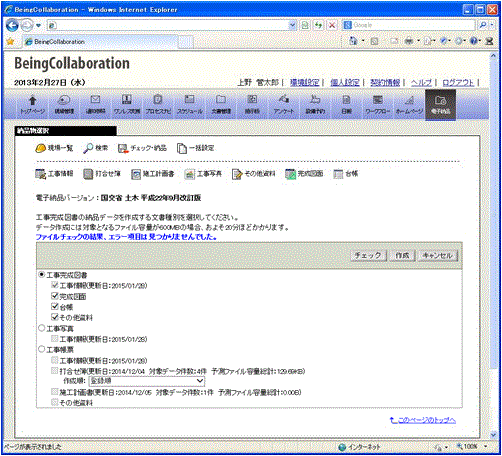Open チェック・納品 from the toolbar

coord(142,148)
